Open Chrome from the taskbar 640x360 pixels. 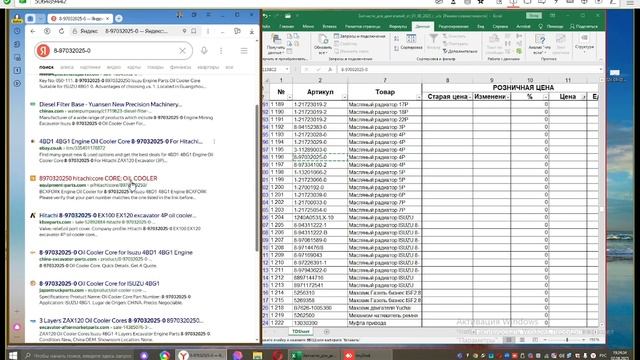[165, 356]
